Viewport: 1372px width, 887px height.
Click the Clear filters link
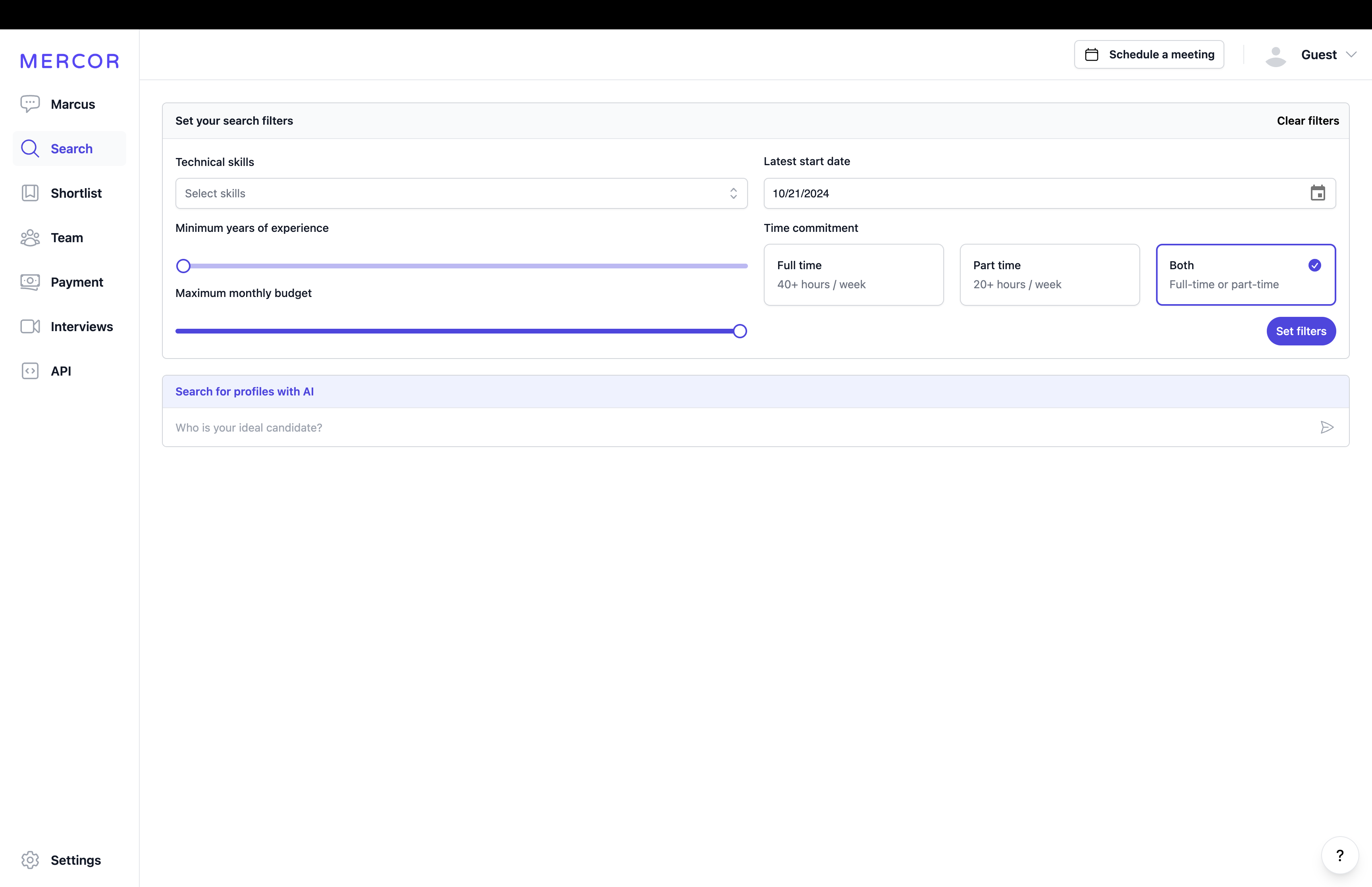click(1308, 121)
